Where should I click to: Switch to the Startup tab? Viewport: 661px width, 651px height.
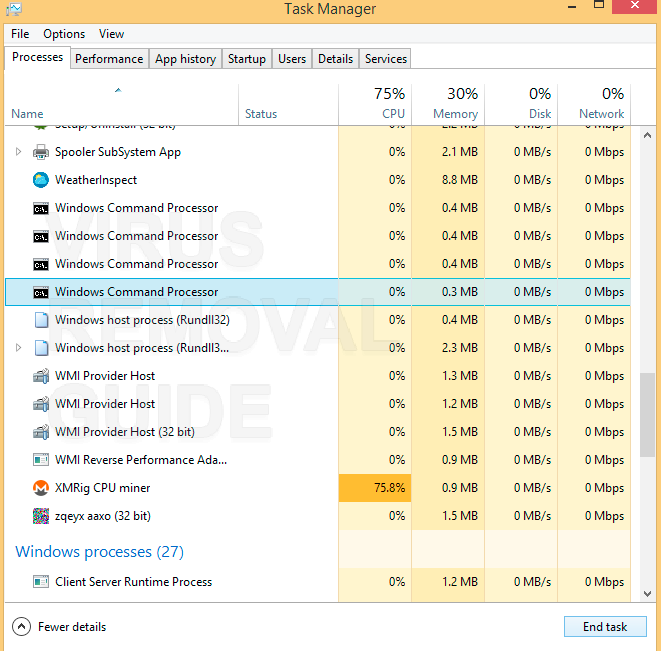(x=247, y=59)
